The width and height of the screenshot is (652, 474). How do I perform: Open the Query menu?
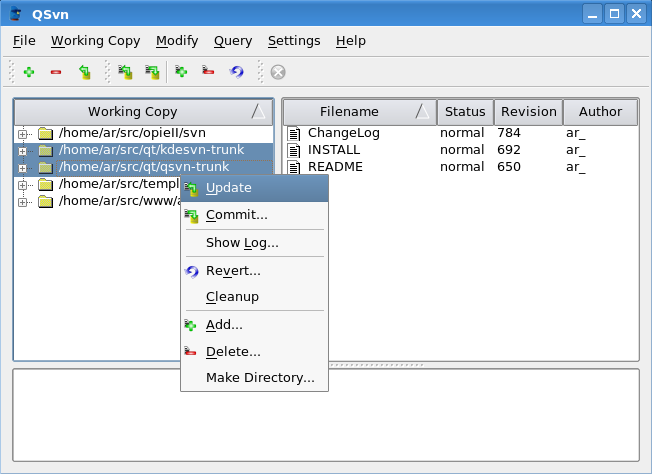click(233, 41)
